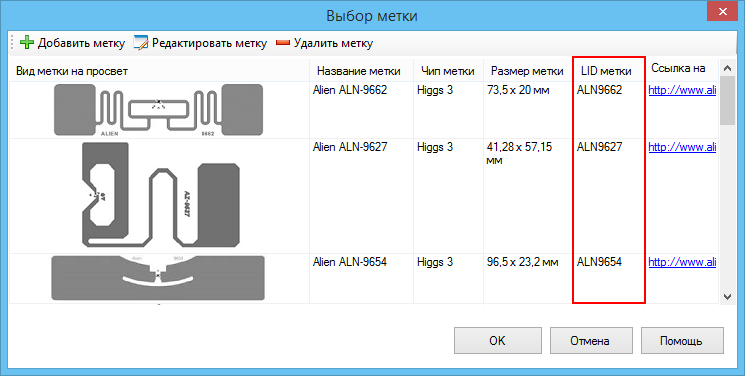Click 'Higgs 3' in the ALN-9627 row
Viewport: 745px width, 376px height.
[x=435, y=147]
